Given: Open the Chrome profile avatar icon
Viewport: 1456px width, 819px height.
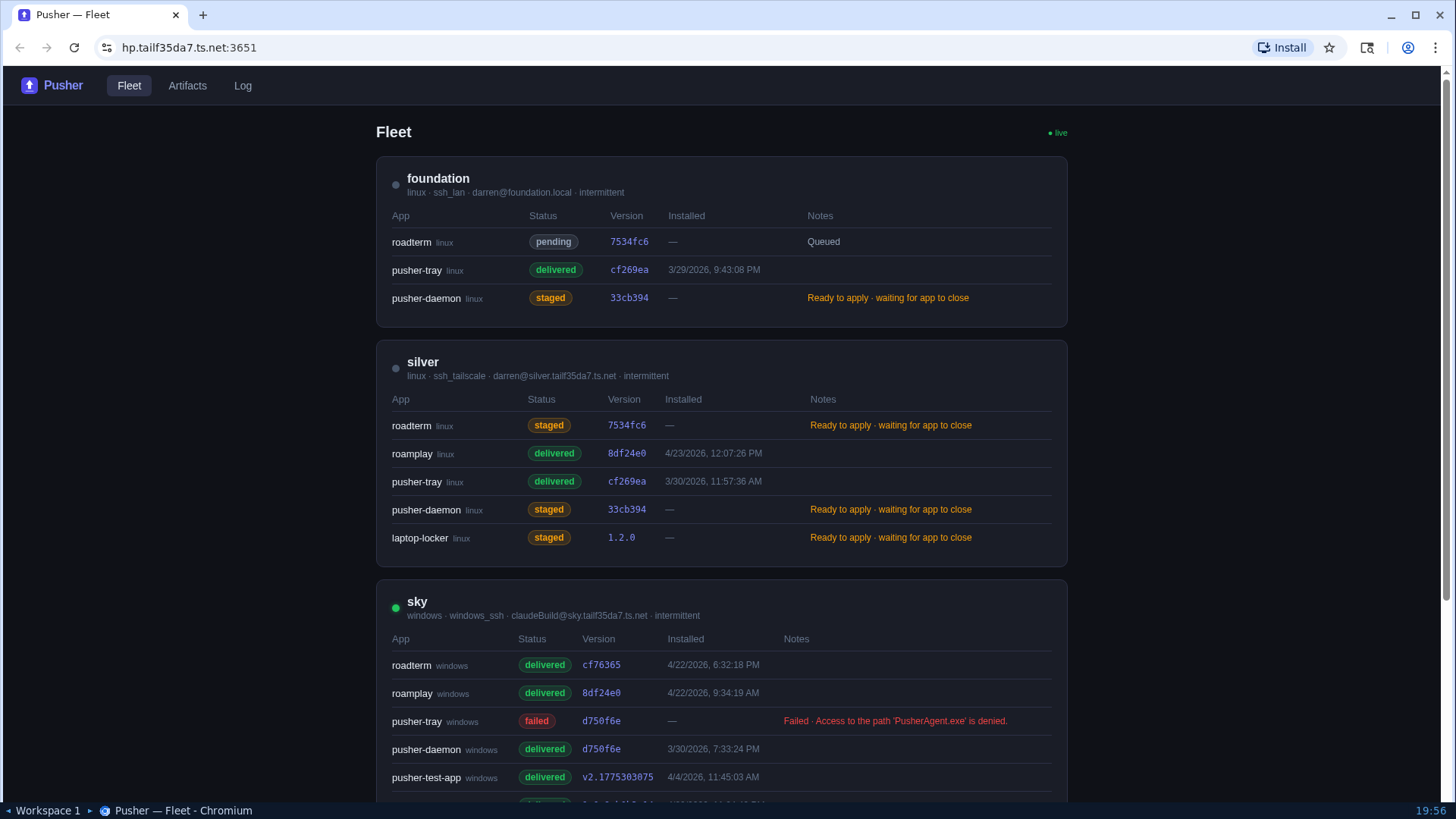Looking at the screenshot, I should 1408,47.
